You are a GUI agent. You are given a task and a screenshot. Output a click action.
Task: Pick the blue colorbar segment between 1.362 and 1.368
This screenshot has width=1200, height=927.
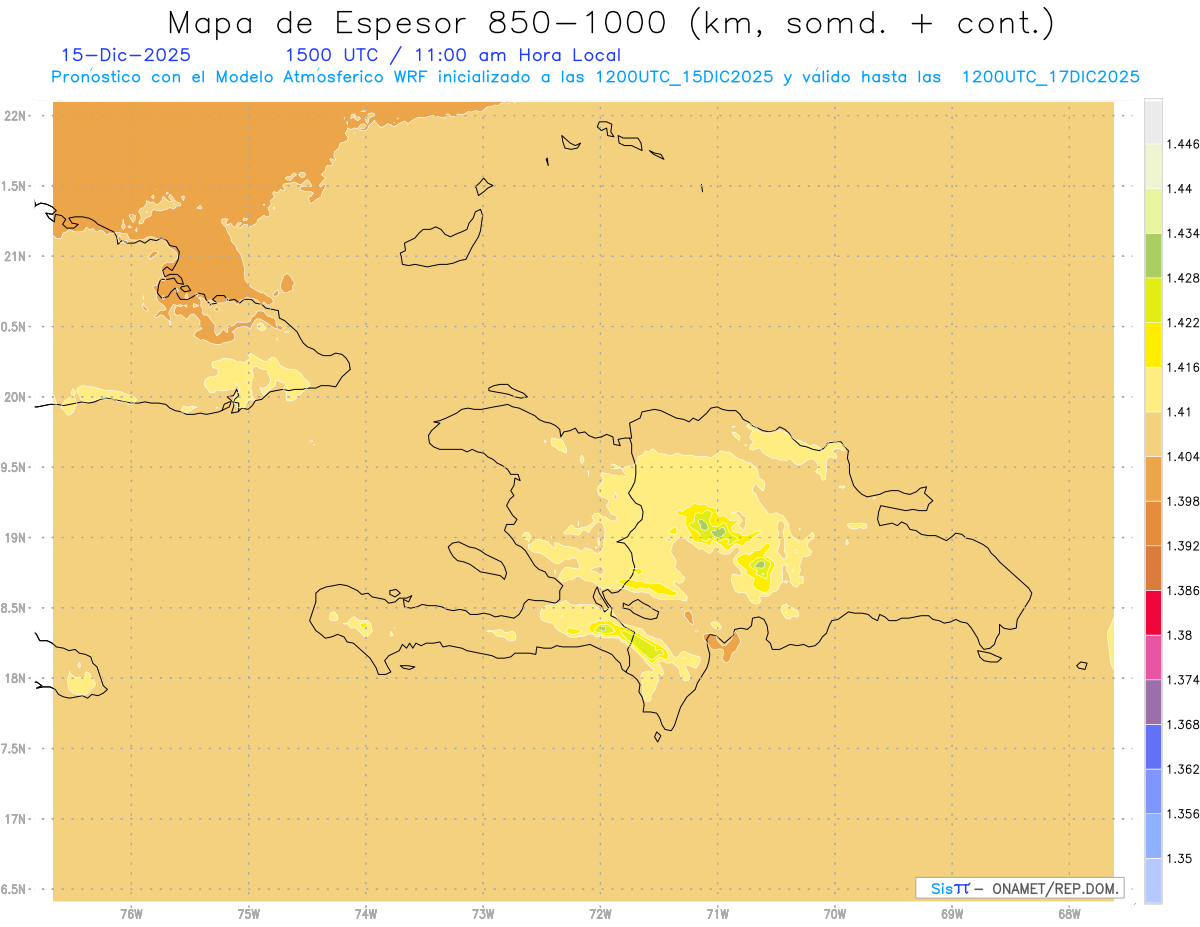pyautogui.click(x=1153, y=746)
